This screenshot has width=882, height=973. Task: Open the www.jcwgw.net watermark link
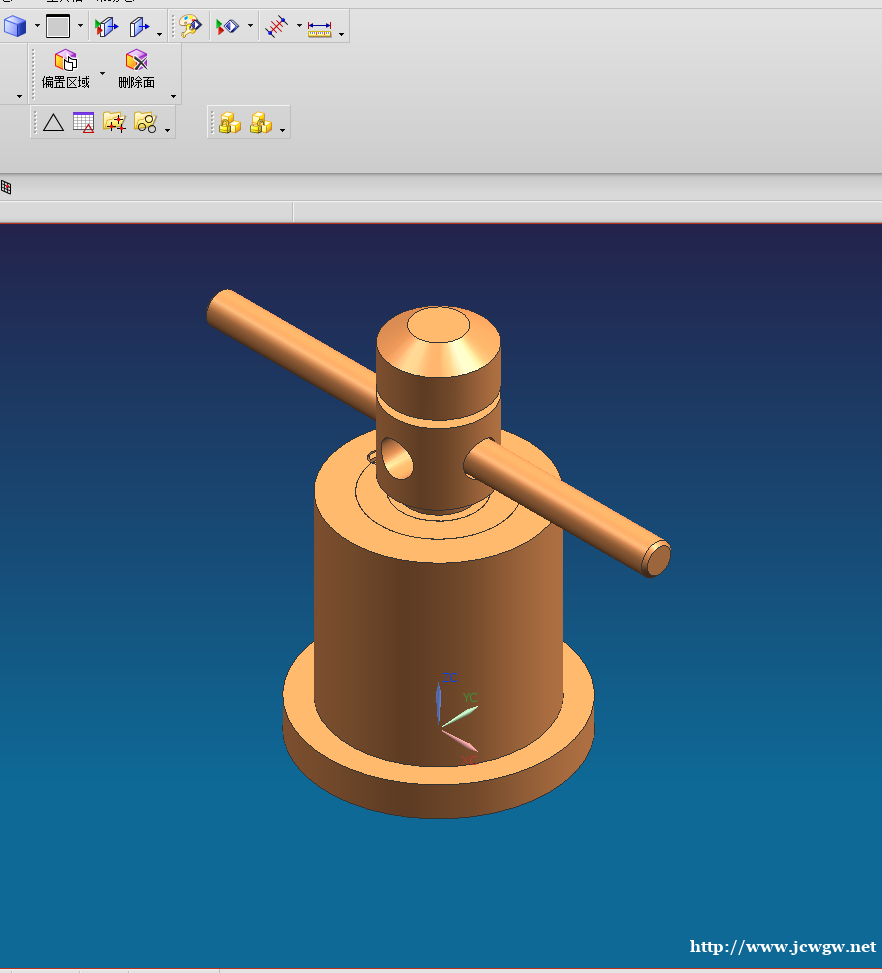(x=783, y=946)
